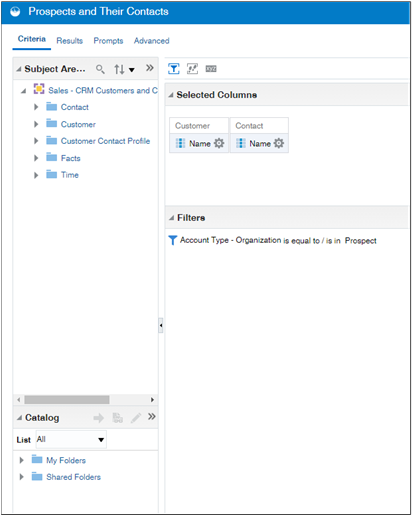Image resolution: width=412 pixels, height=516 pixels.
Task: Open gear menu for Contact Name column
Action: [x=279, y=143]
